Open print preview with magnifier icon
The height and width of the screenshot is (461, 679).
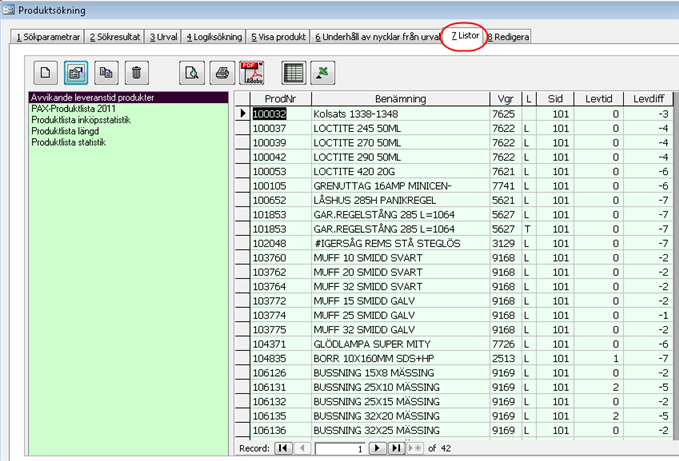tap(193, 72)
